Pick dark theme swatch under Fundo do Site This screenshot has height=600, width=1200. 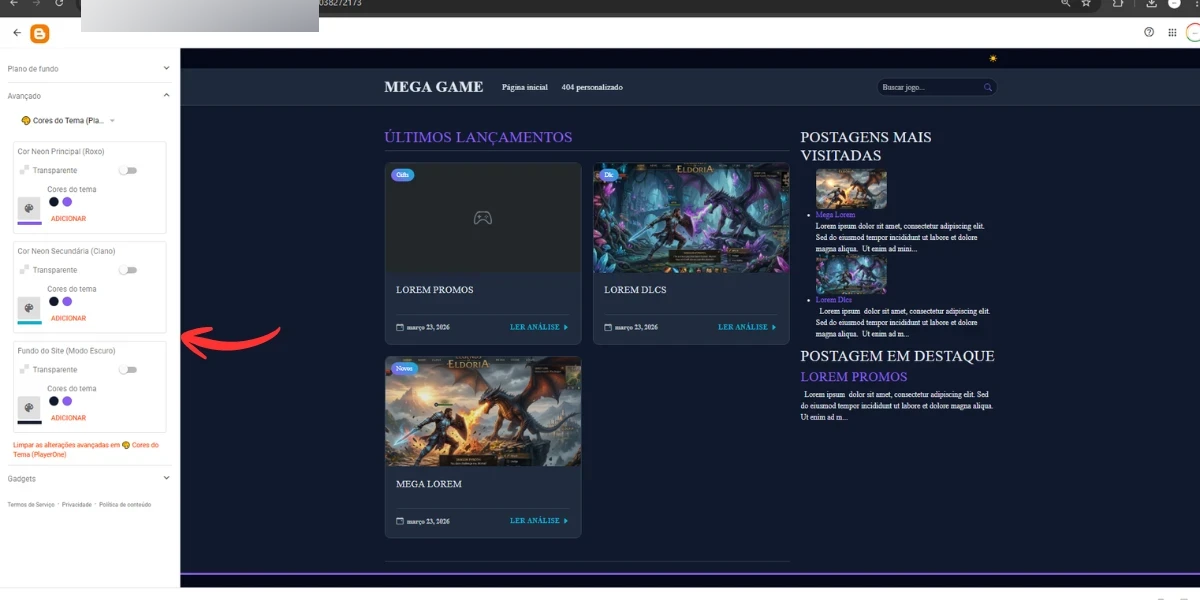[54, 400]
